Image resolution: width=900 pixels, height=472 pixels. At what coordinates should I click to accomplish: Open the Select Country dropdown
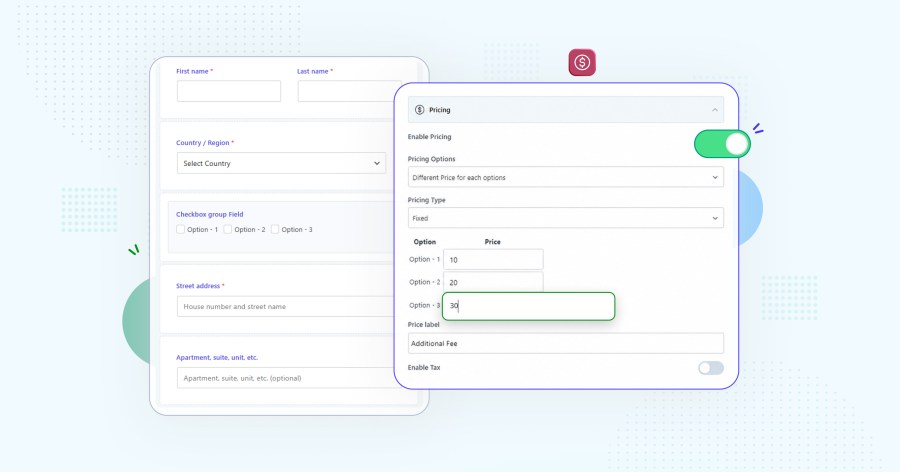[x=281, y=163]
